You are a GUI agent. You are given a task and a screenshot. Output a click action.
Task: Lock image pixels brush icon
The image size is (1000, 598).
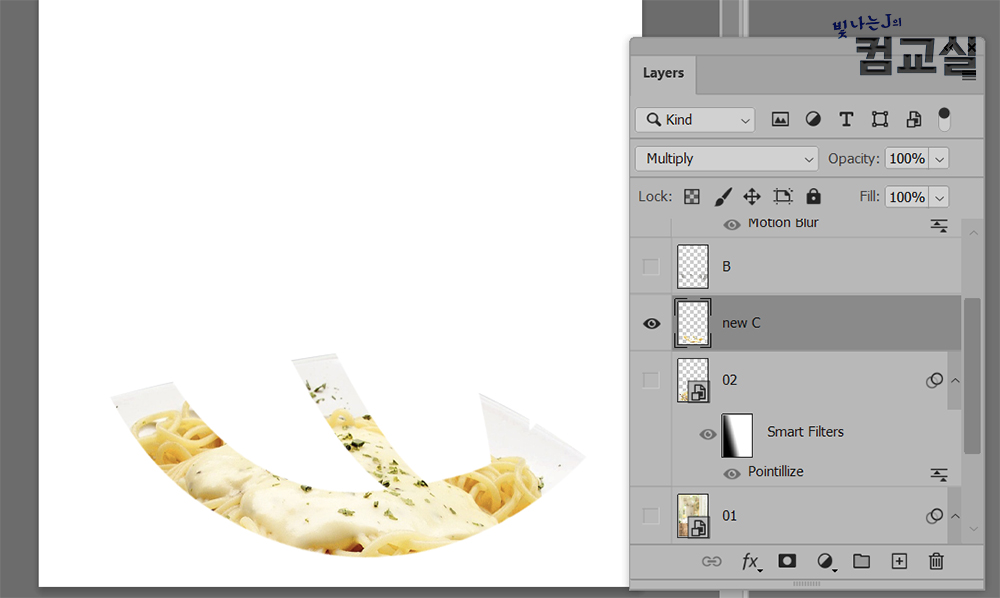click(723, 196)
